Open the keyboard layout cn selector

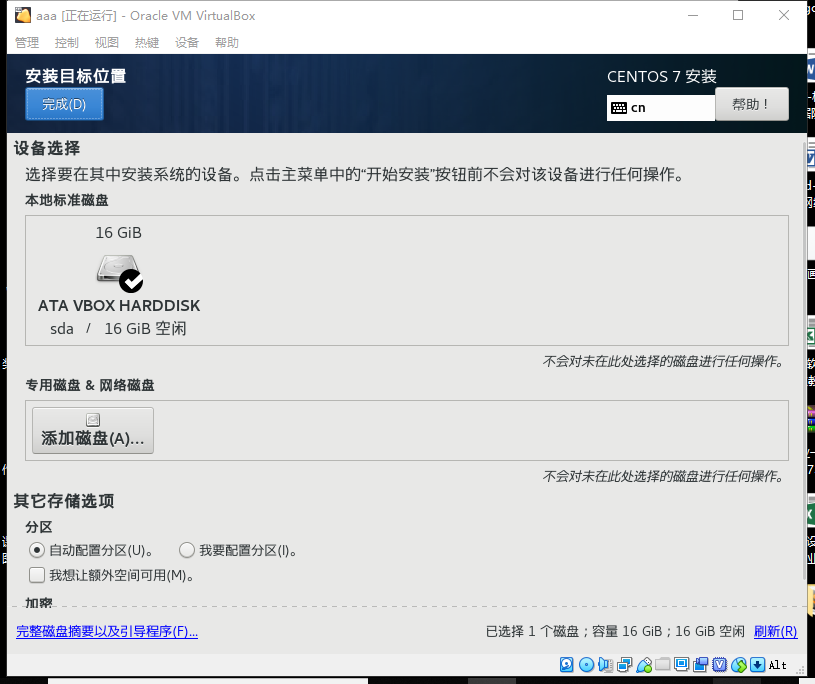660,107
